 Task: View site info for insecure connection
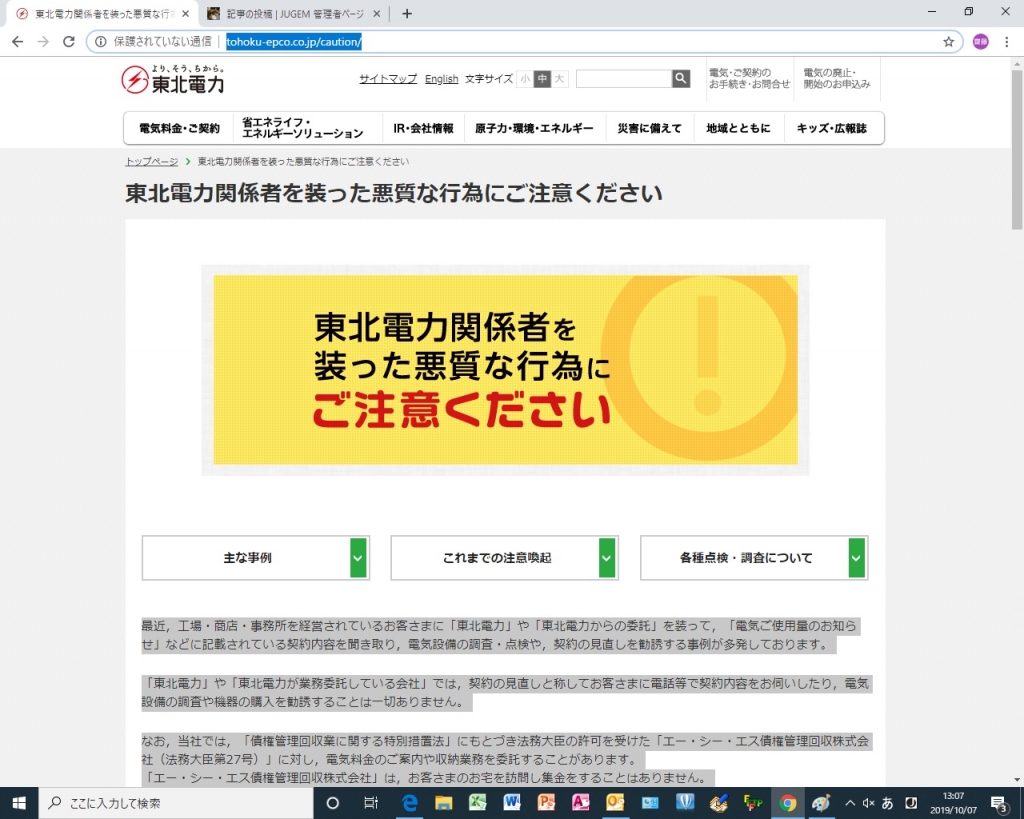[x=101, y=42]
